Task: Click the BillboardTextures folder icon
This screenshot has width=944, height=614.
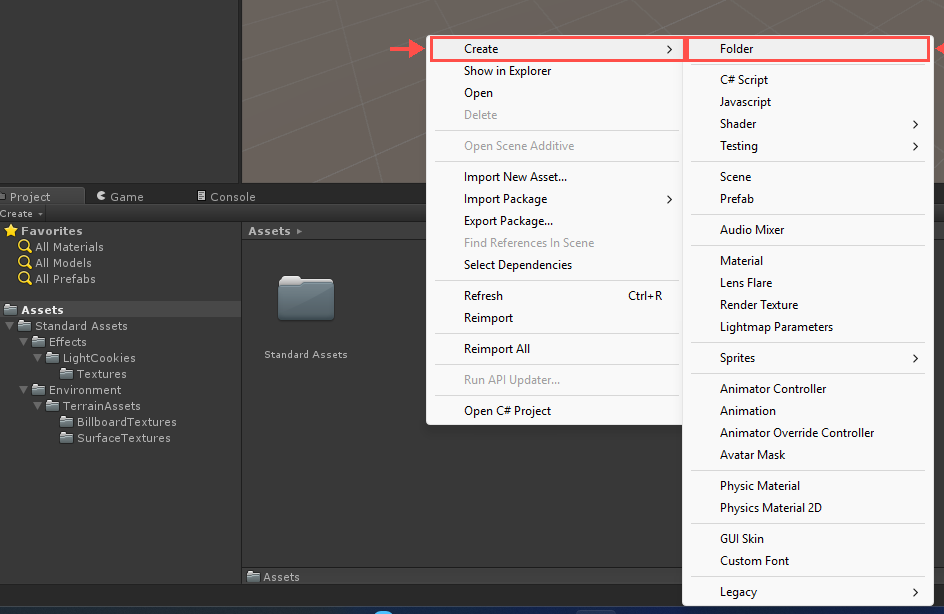Action: (66, 421)
